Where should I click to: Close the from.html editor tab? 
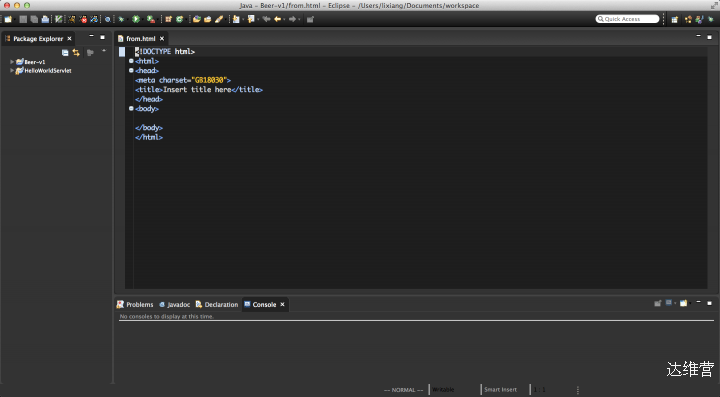coord(162,39)
